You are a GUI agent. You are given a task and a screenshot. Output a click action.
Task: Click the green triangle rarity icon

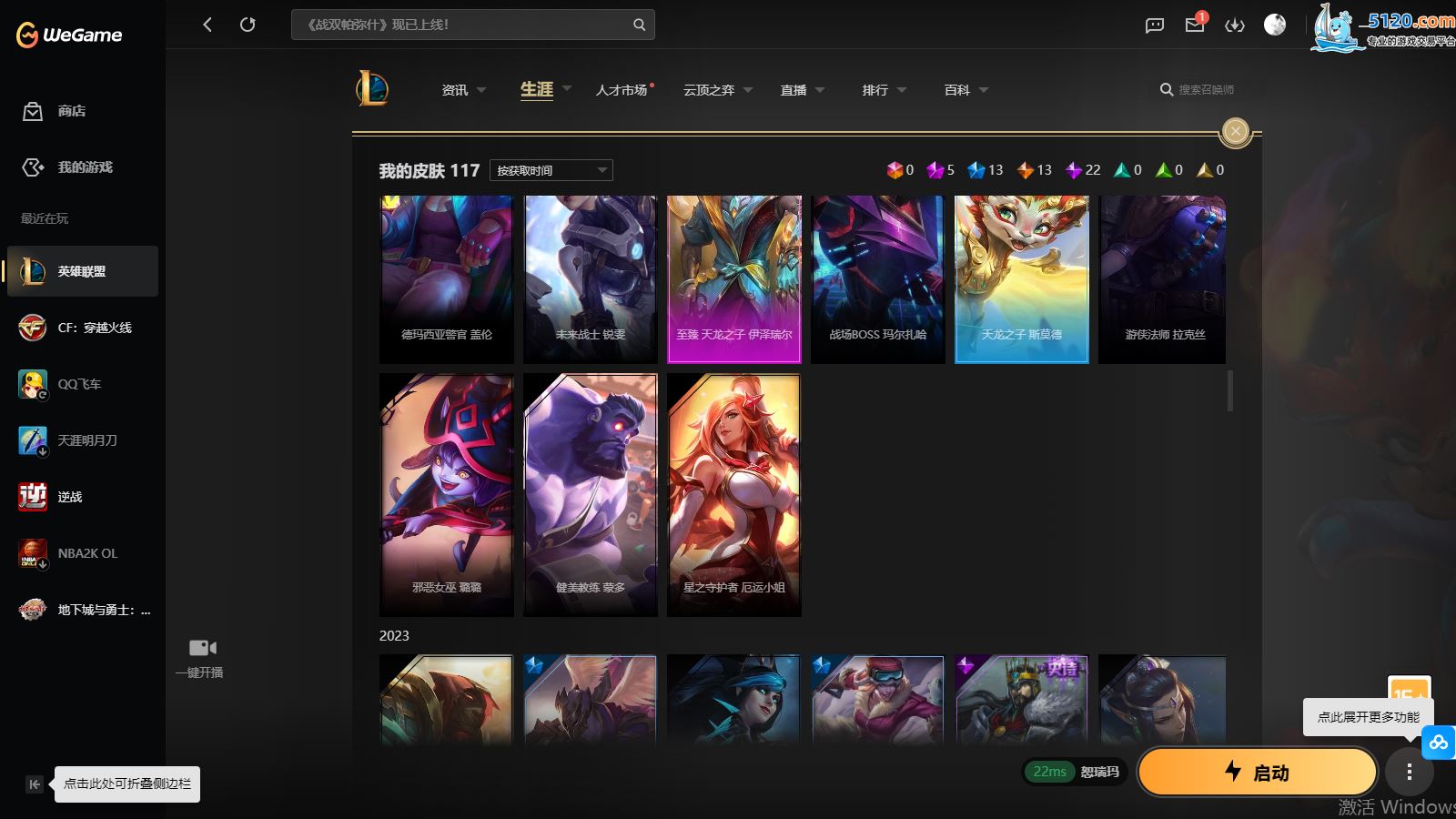tap(1163, 170)
